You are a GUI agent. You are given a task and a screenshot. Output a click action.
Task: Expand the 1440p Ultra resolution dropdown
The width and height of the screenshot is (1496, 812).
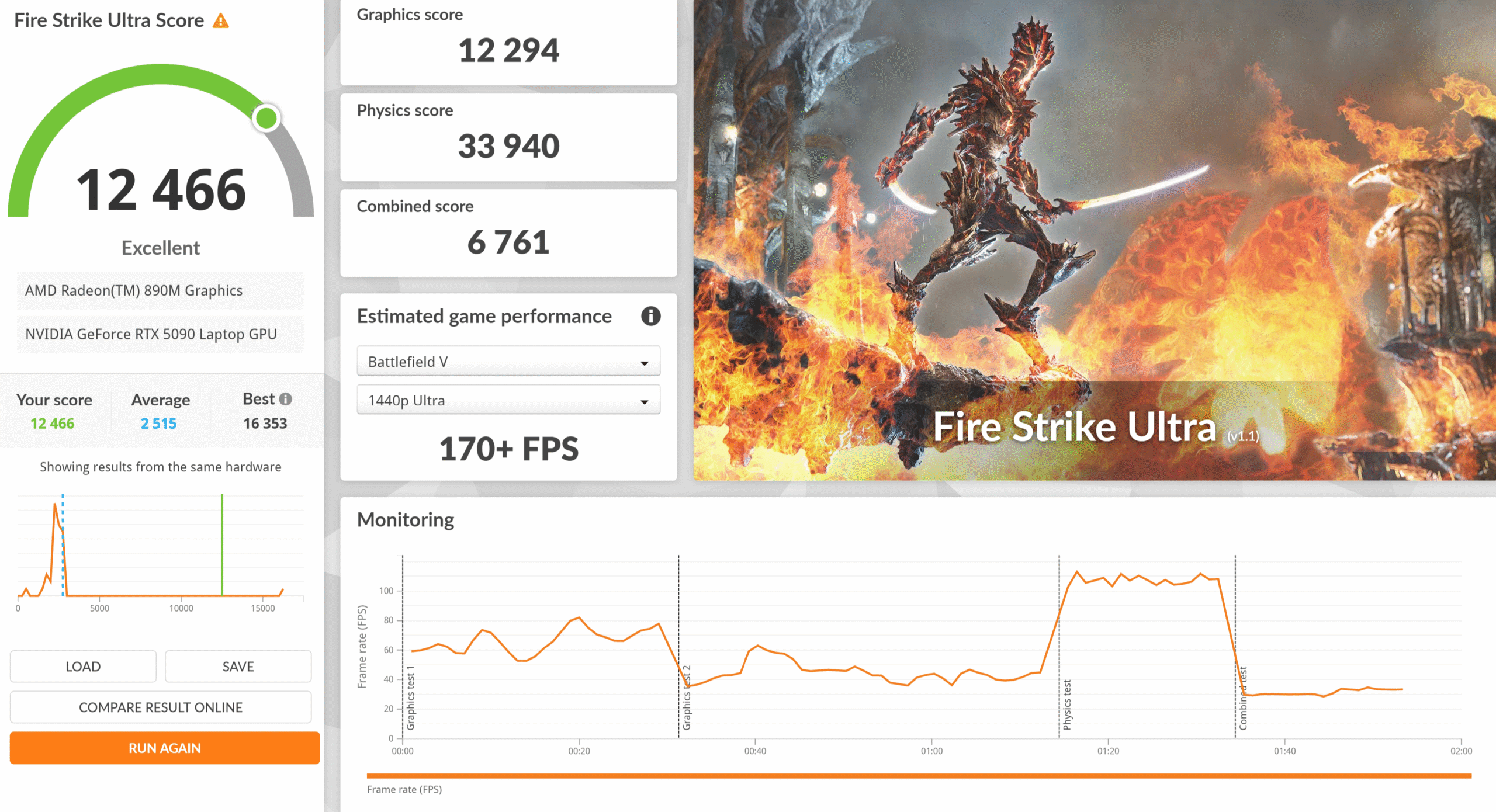508,400
